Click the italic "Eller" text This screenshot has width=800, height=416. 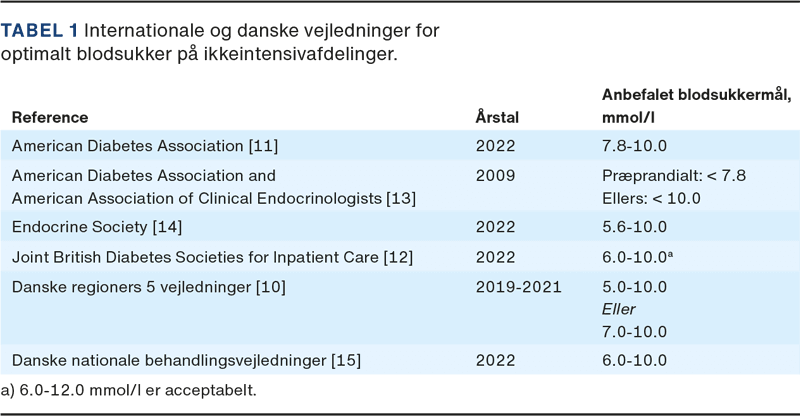tap(618, 309)
